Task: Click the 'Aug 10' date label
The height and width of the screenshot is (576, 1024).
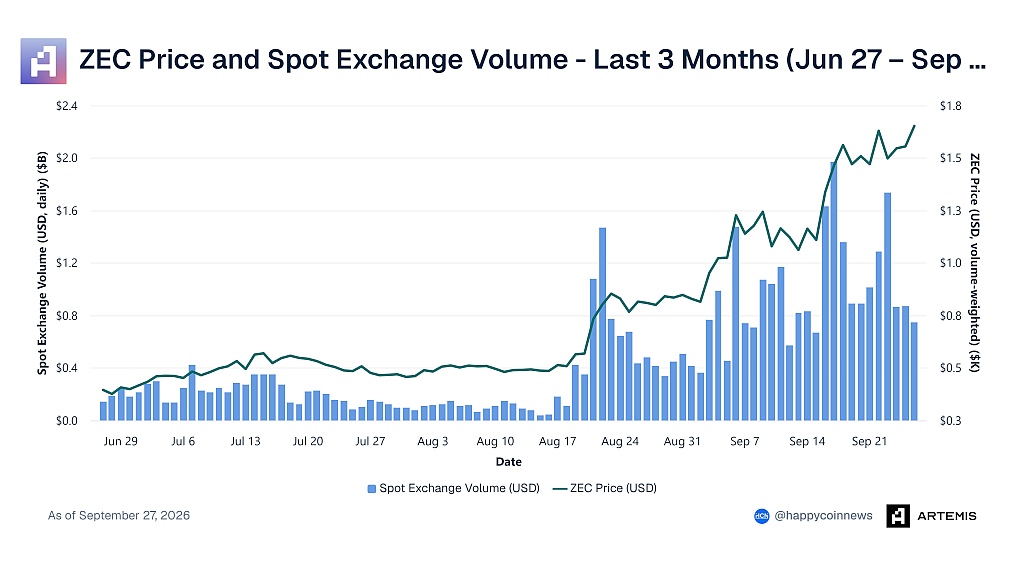Action: [495, 441]
